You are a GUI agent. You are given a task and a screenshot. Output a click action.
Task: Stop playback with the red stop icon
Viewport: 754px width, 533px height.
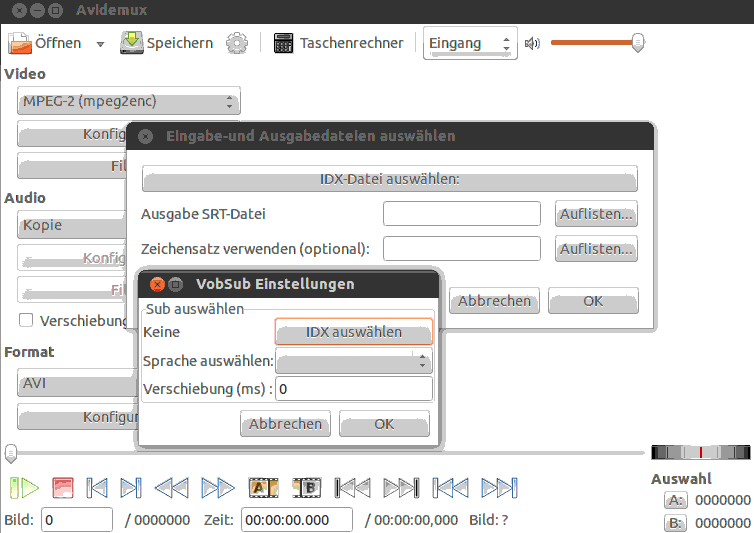click(x=63, y=488)
